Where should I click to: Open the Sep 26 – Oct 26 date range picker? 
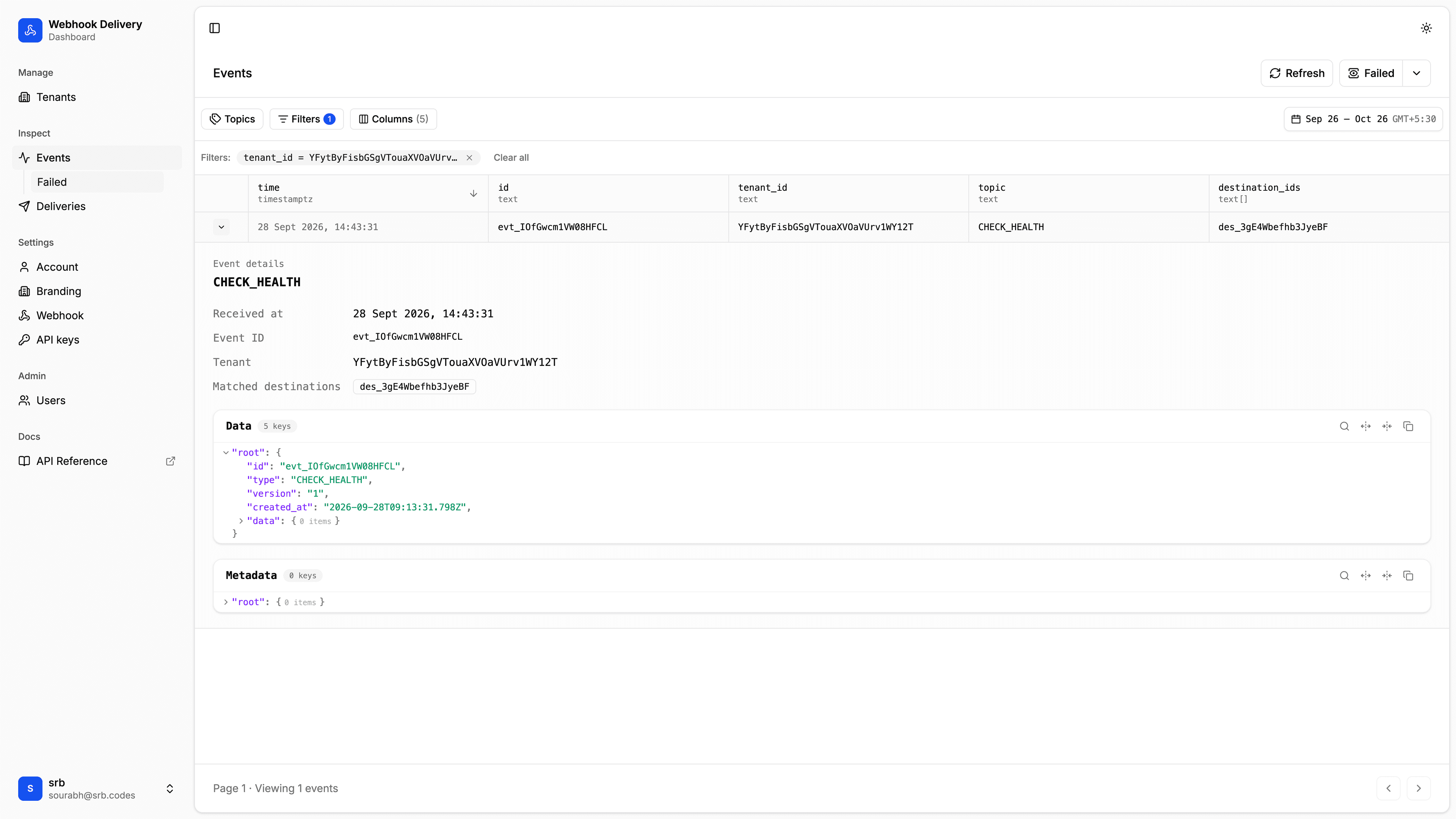pos(1363,119)
